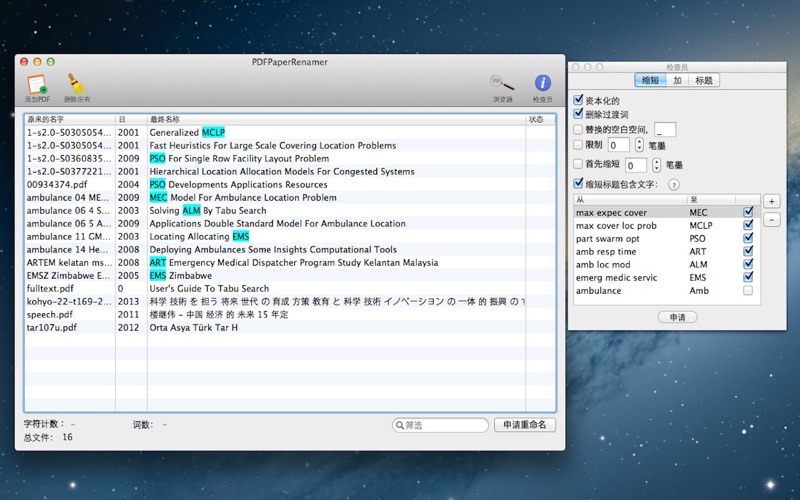Click the stepper next to 限制 field
Image resolution: width=800 pixels, height=500 pixels.
[639, 145]
